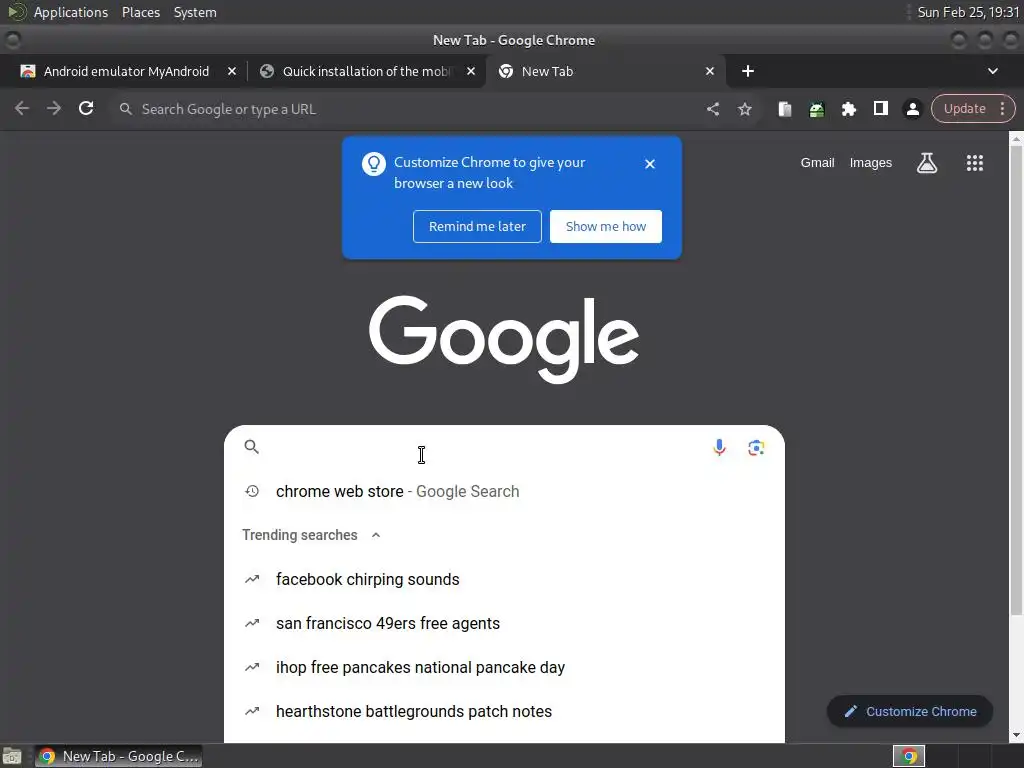This screenshot has height=768, width=1024.
Task: Click the Google logo
Action: (504, 339)
